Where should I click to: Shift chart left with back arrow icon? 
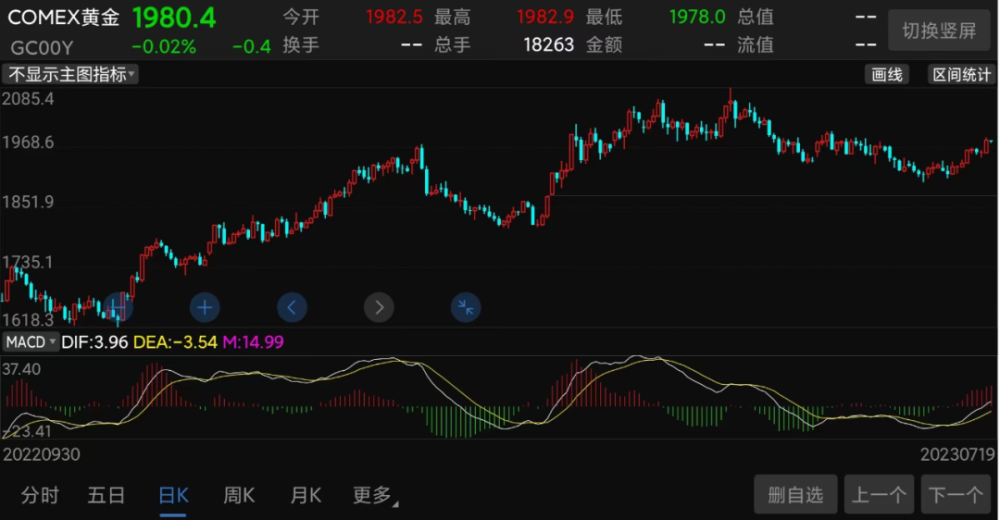pyautogui.click(x=292, y=308)
